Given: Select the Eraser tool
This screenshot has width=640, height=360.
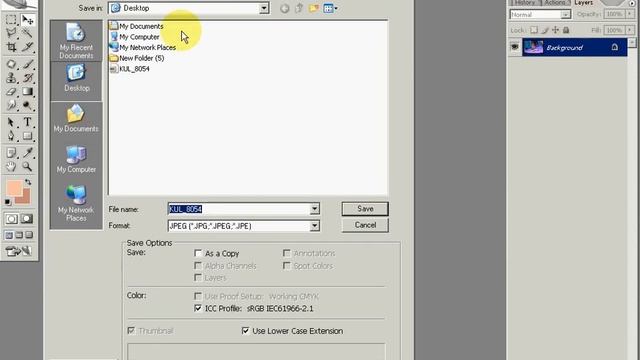Looking at the screenshot, I should click(x=11, y=91).
